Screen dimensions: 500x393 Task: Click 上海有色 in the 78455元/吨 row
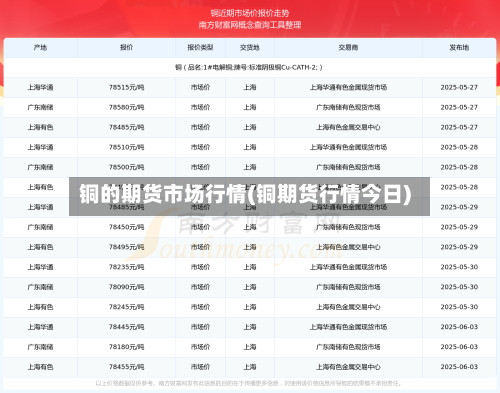click(x=40, y=367)
